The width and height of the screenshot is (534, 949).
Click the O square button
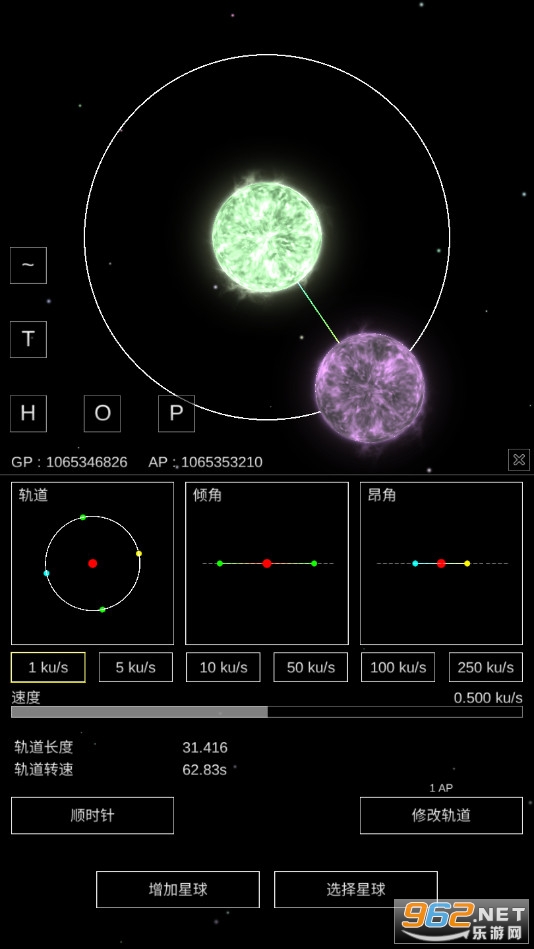(102, 413)
